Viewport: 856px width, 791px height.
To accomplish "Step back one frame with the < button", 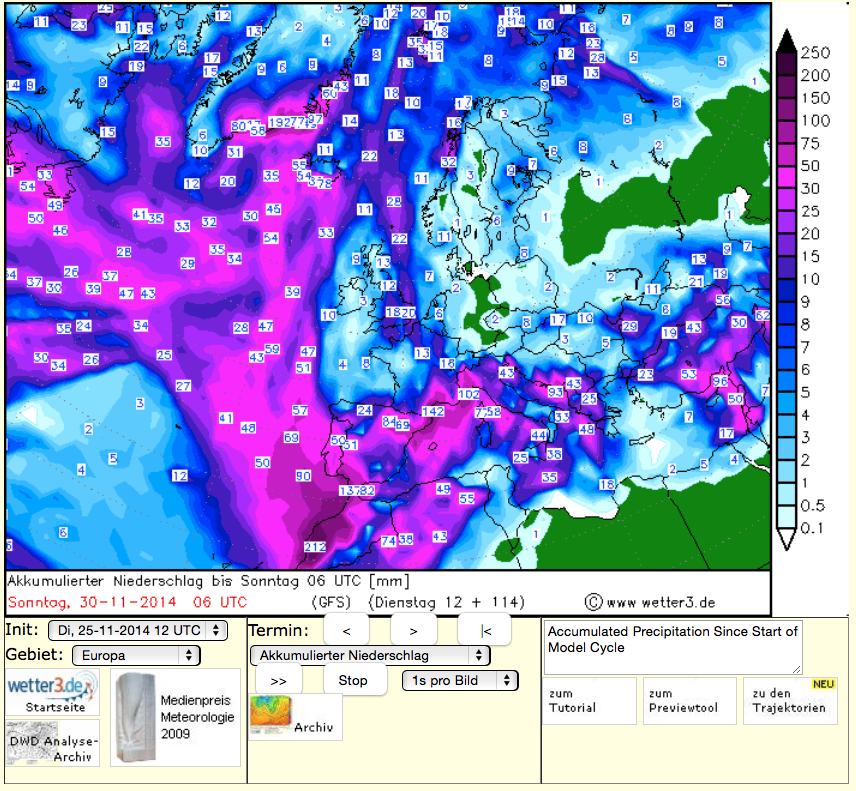I will click(346, 631).
